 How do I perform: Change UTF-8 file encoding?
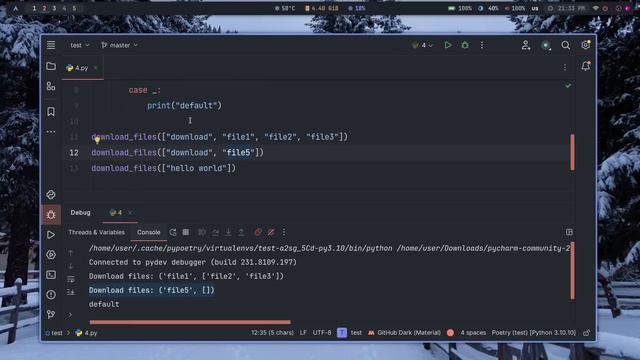point(322,333)
